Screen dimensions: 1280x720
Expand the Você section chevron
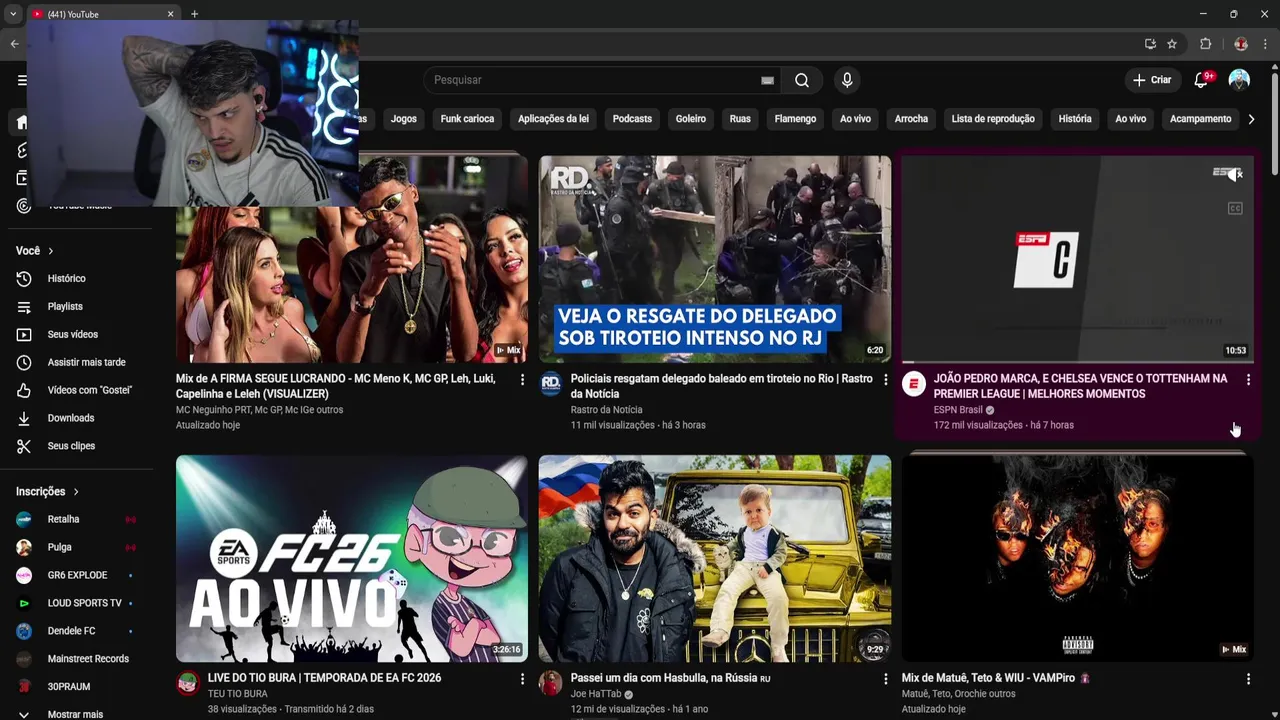[x=51, y=251]
